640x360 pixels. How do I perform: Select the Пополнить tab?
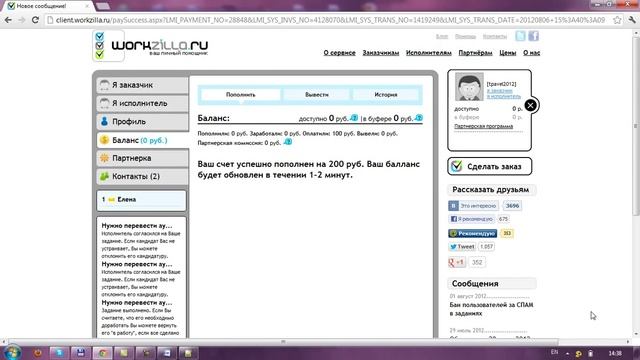click(241, 95)
